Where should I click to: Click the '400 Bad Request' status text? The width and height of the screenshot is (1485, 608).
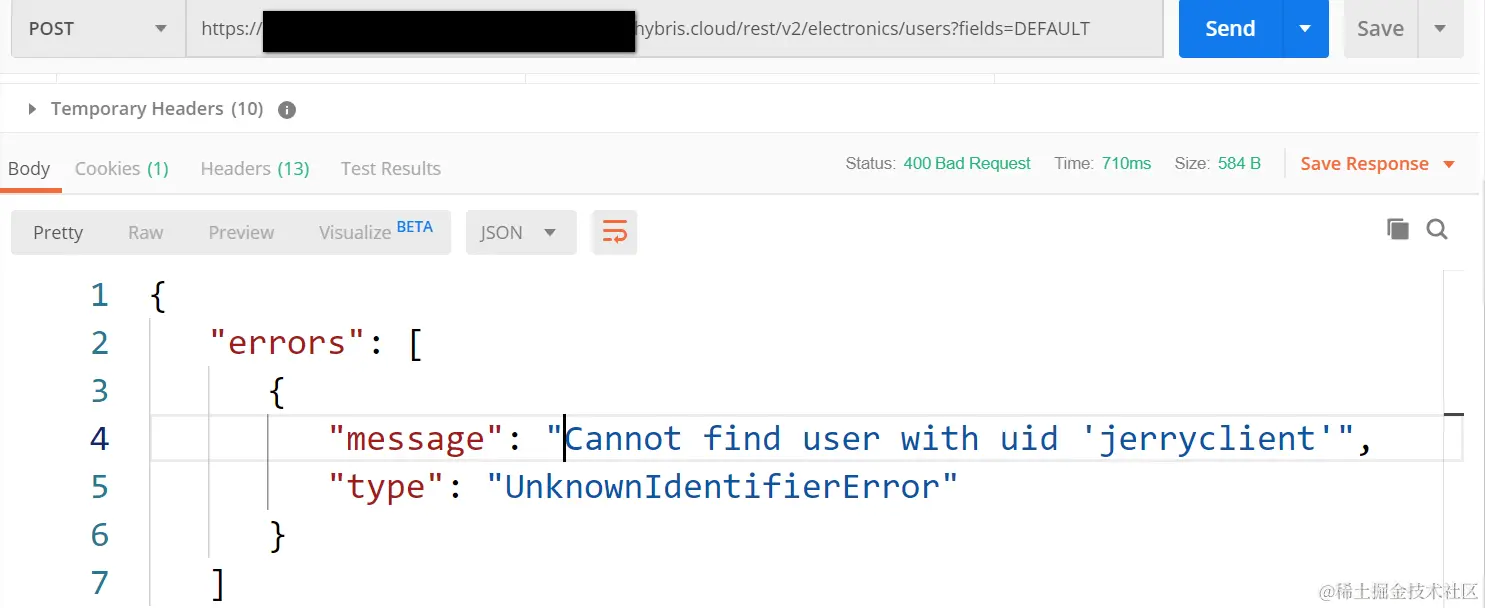(967, 163)
